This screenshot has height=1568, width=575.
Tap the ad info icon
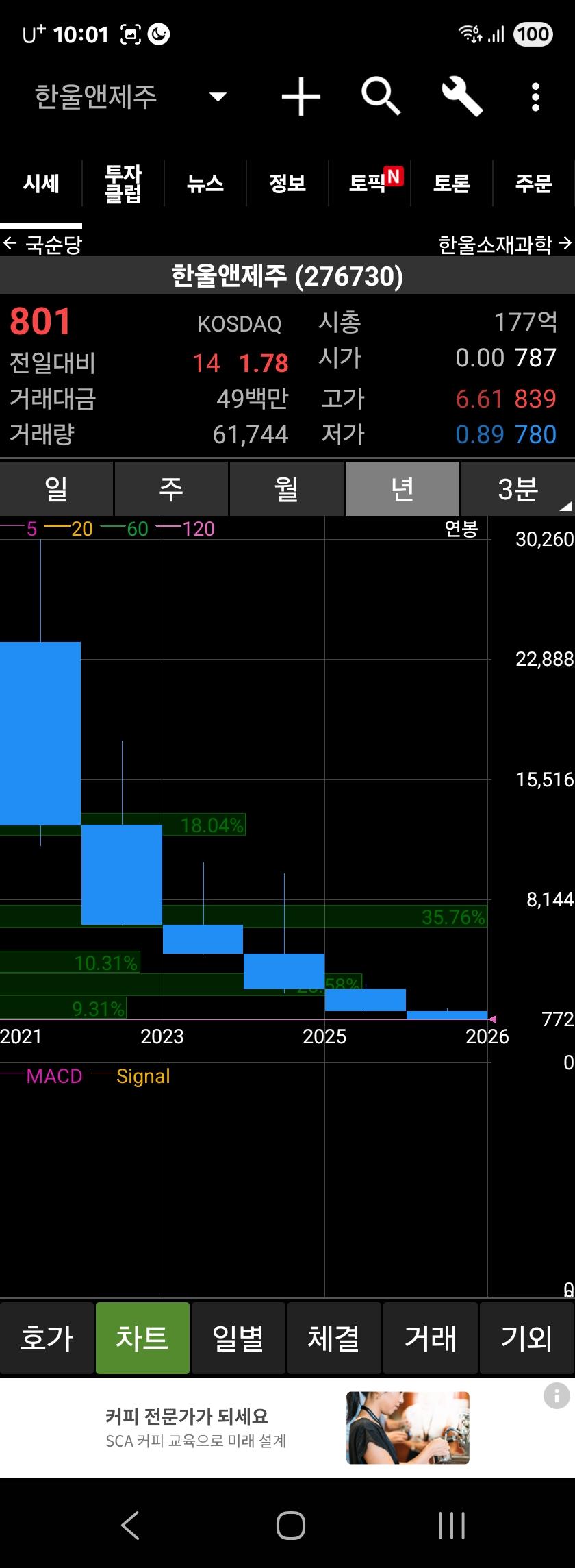(556, 1395)
